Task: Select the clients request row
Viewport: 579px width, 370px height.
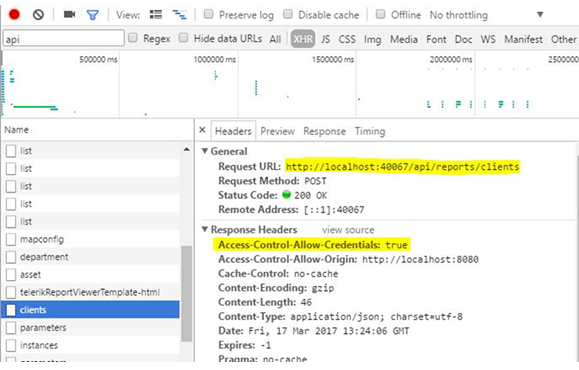Action: click(90, 310)
